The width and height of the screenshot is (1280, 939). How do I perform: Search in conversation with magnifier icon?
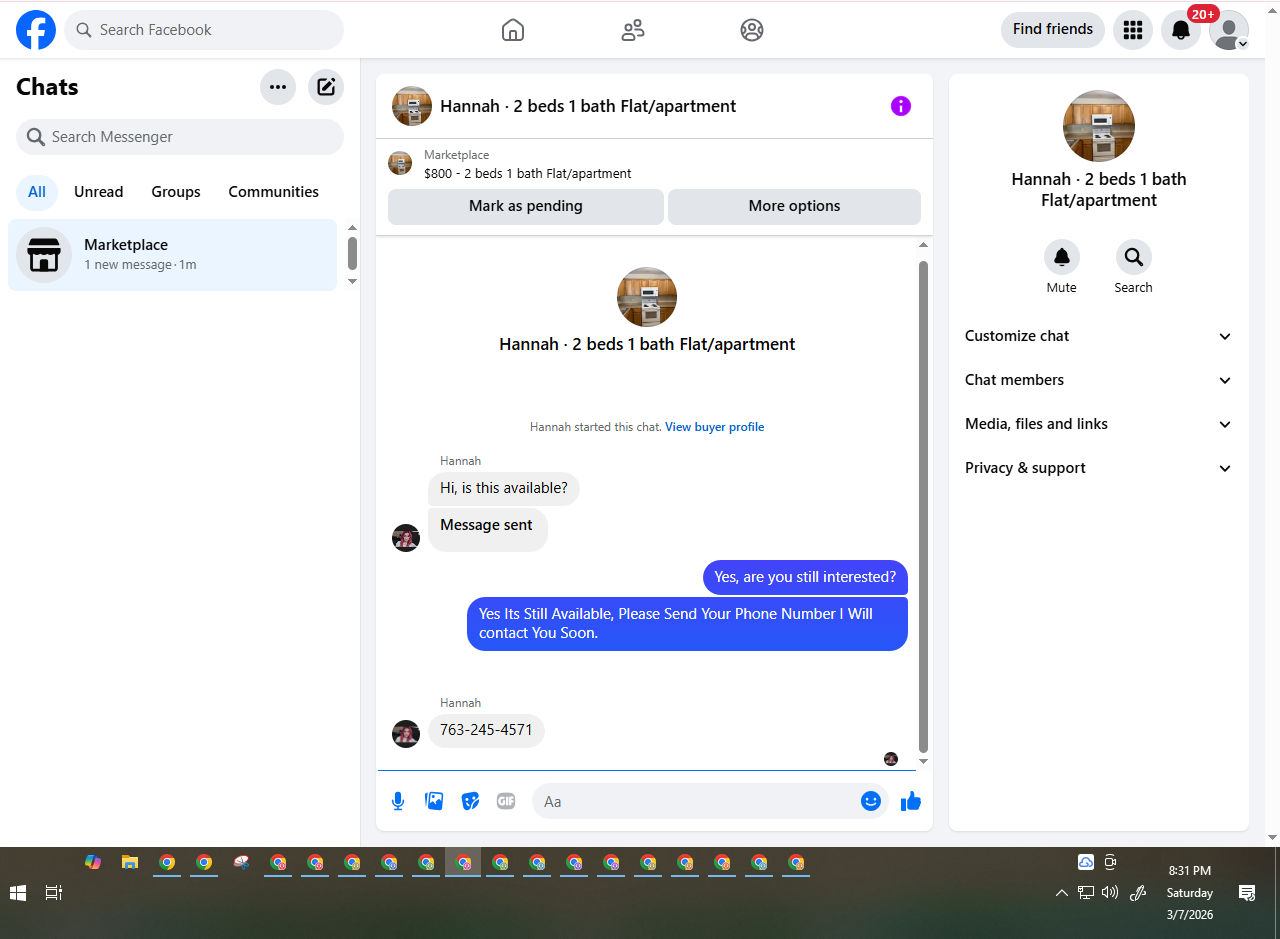pos(1134,257)
